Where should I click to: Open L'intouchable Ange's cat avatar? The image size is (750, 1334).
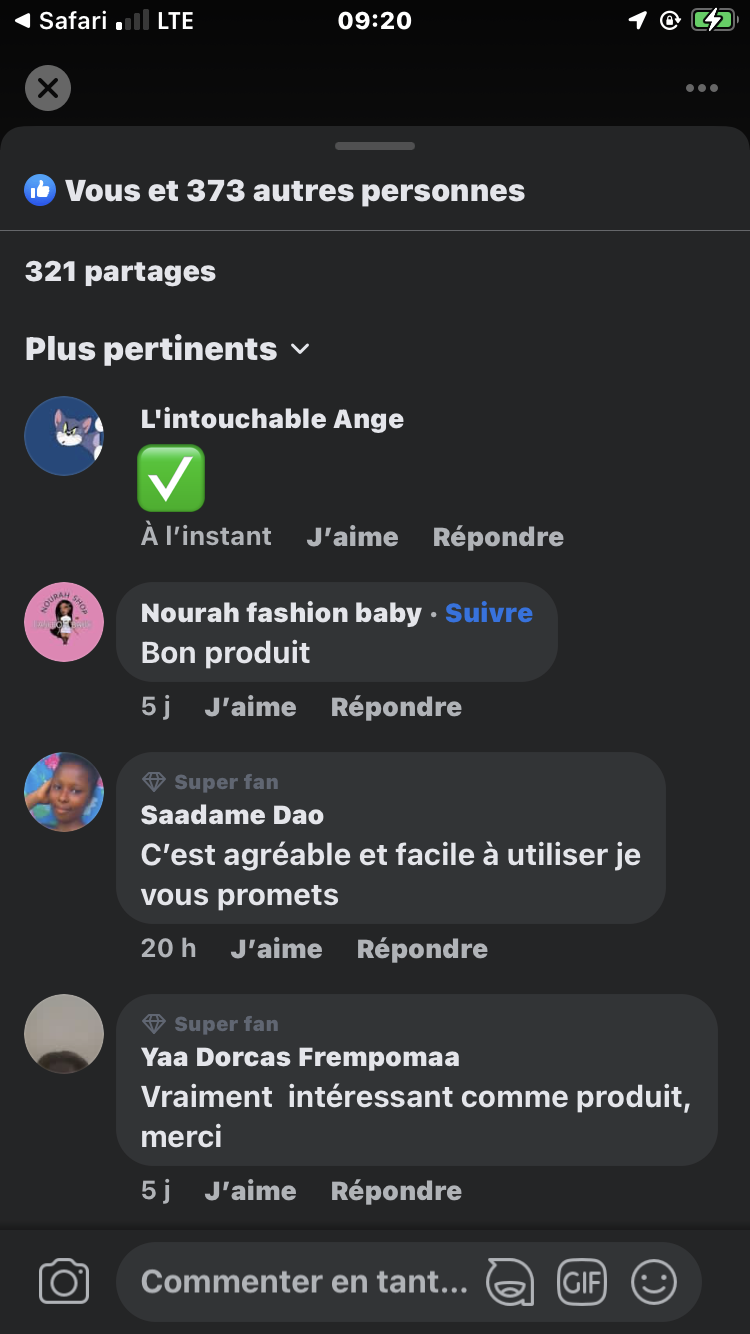tap(64, 436)
